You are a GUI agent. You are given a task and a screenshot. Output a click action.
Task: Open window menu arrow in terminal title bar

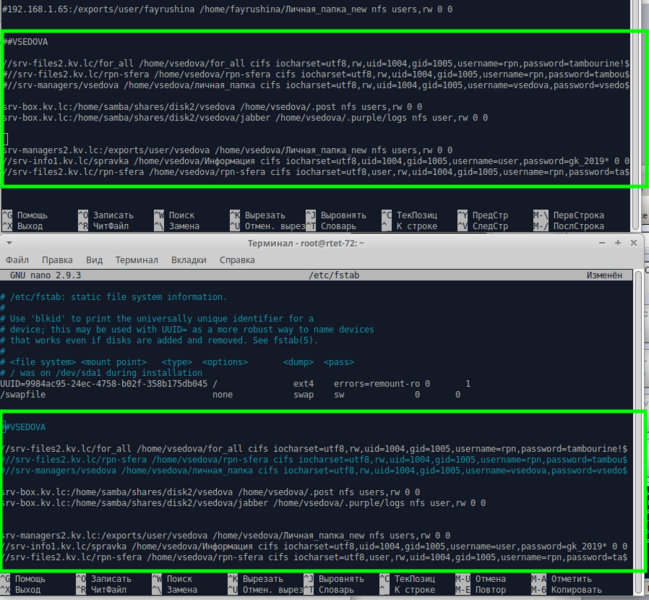tap(9, 243)
